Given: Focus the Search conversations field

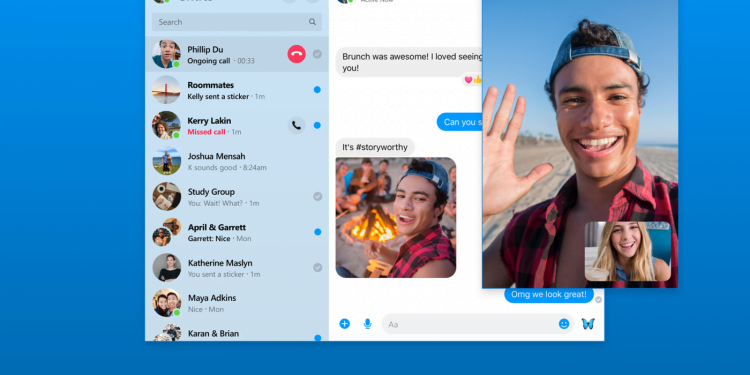Looking at the screenshot, I should click(237, 22).
